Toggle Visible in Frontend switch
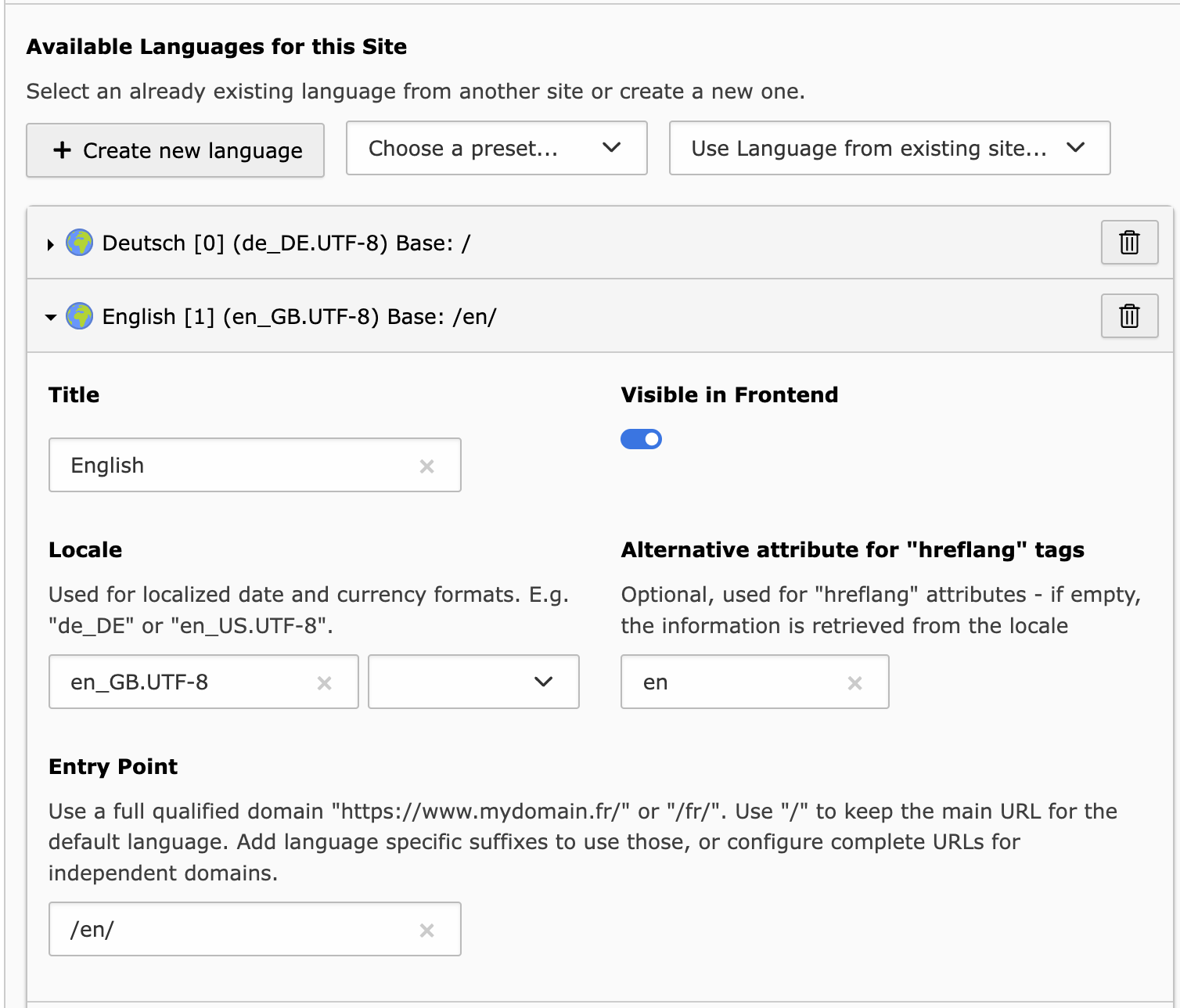Screen dimensions: 1180x1008 pyautogui.click(x=641, y=439)
